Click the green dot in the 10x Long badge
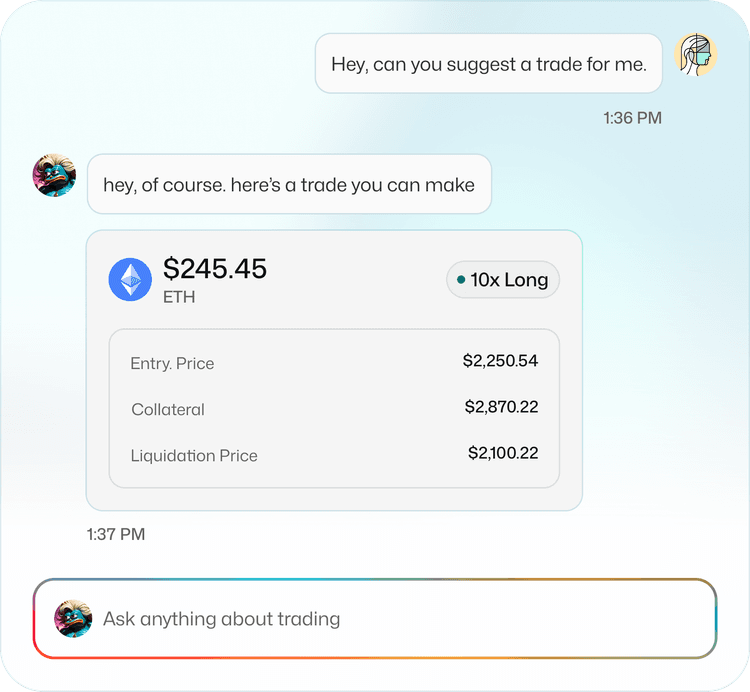This screenshot has width=750, height=692. pos(460,280)
